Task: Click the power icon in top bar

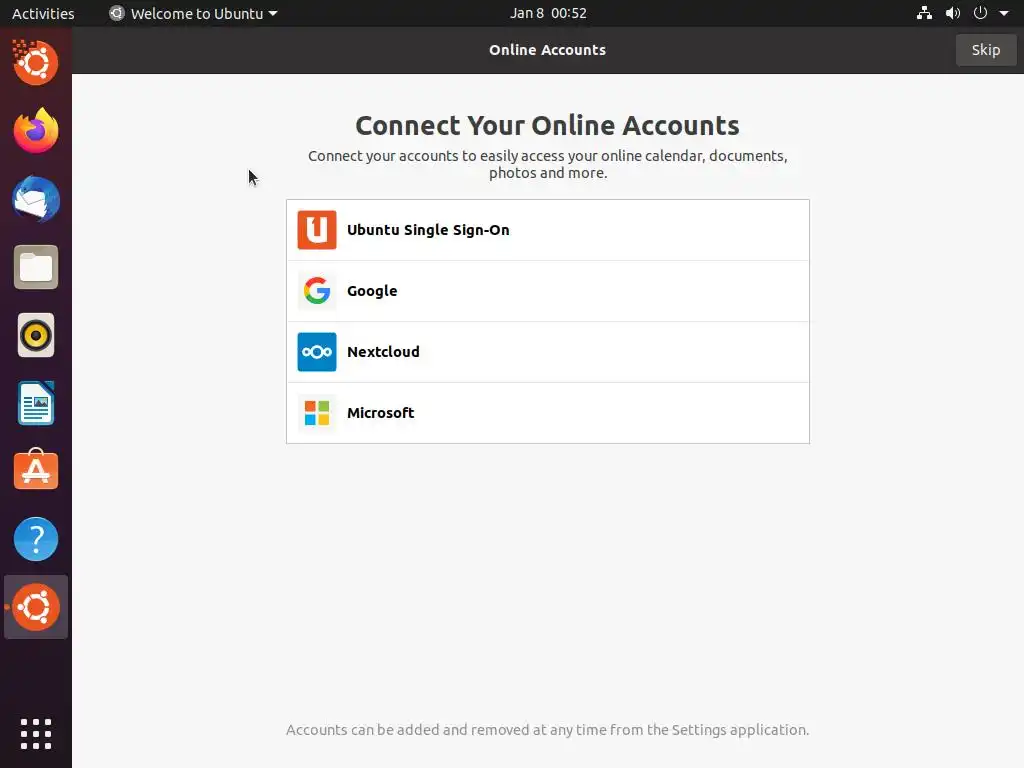Action: tap(980, 13)
